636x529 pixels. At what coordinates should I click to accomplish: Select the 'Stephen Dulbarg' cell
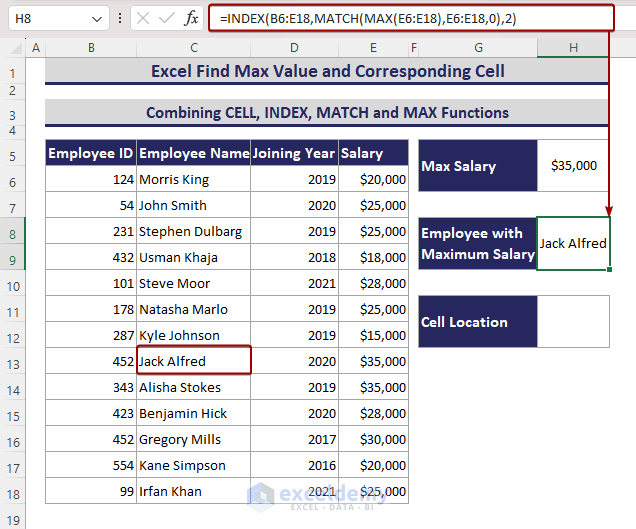pos(194,231)
